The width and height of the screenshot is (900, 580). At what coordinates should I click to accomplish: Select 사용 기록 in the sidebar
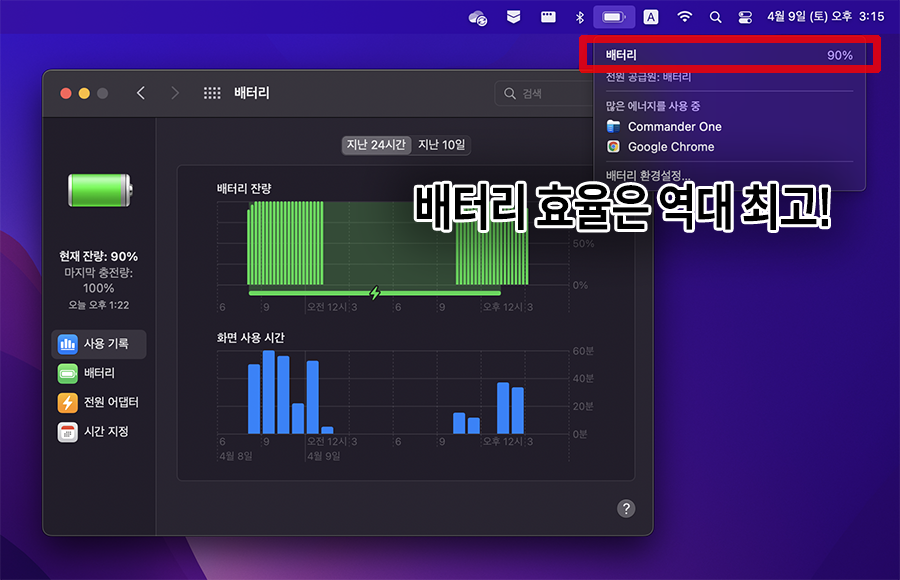(99, 344)
